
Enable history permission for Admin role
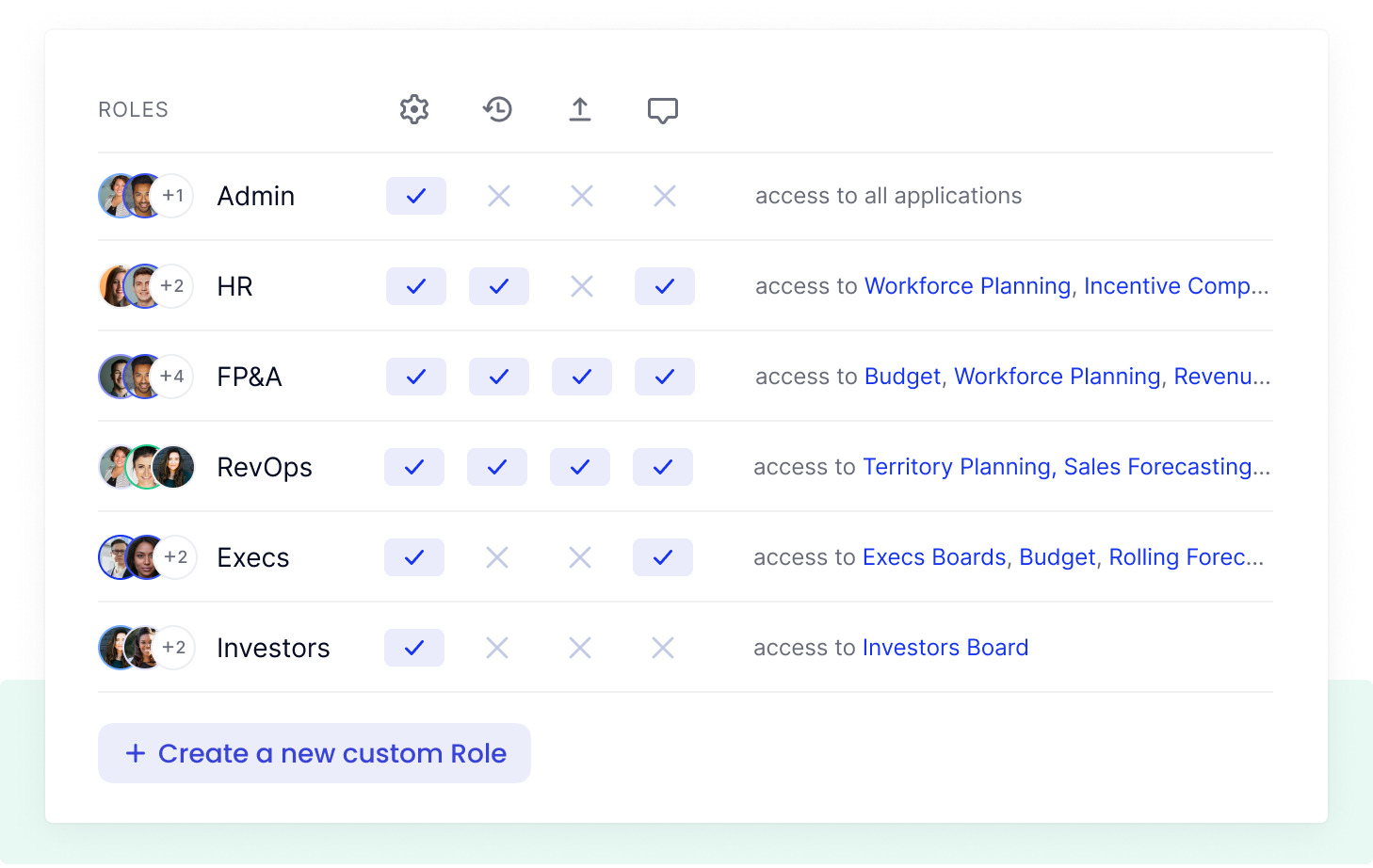coord(499,196)
